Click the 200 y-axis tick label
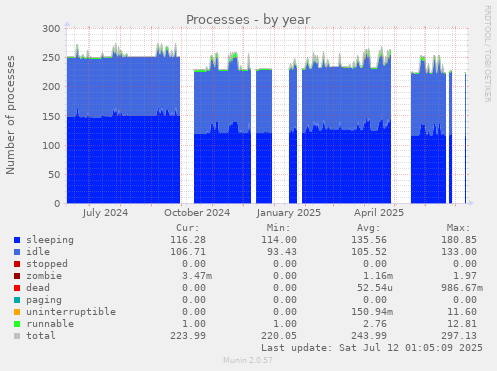The width and height of the screenshot is (497, 371). tap(51, 87)
